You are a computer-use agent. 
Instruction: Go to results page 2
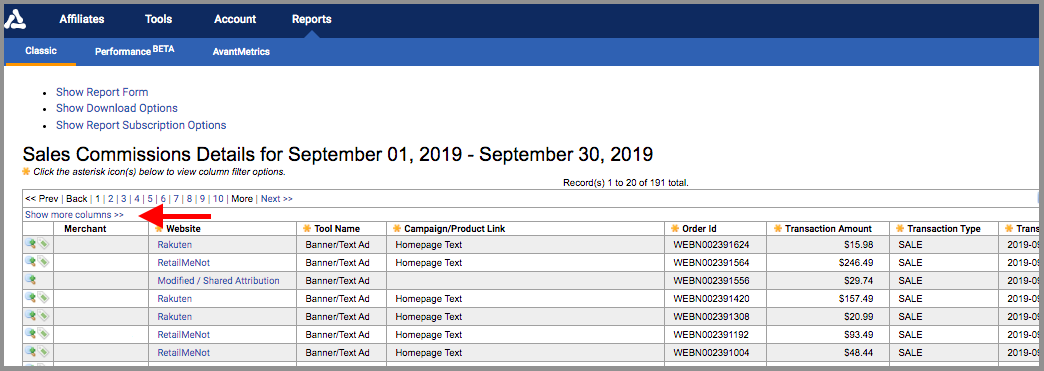111,198
